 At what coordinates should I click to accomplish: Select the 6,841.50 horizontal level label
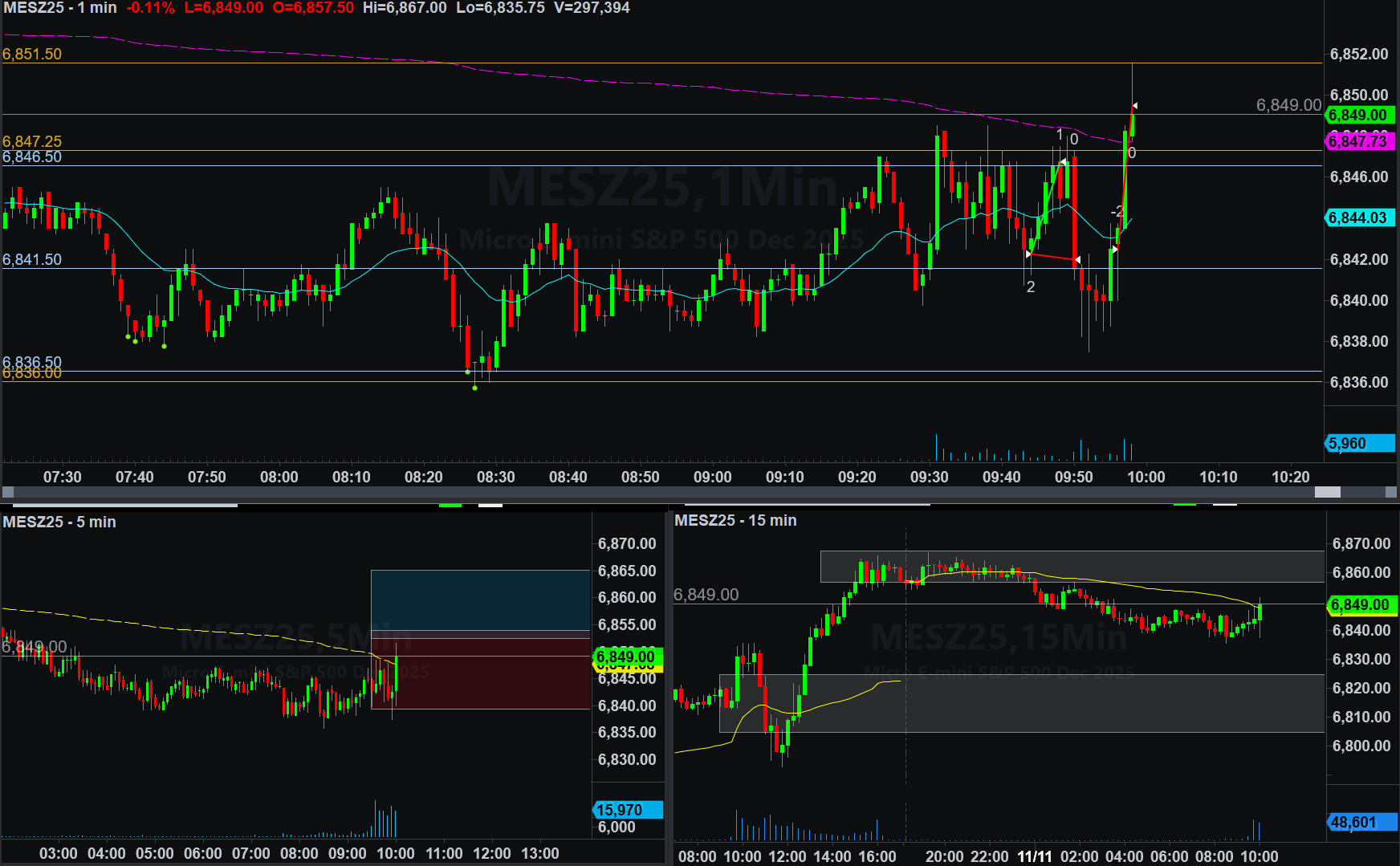coord(32,259)
